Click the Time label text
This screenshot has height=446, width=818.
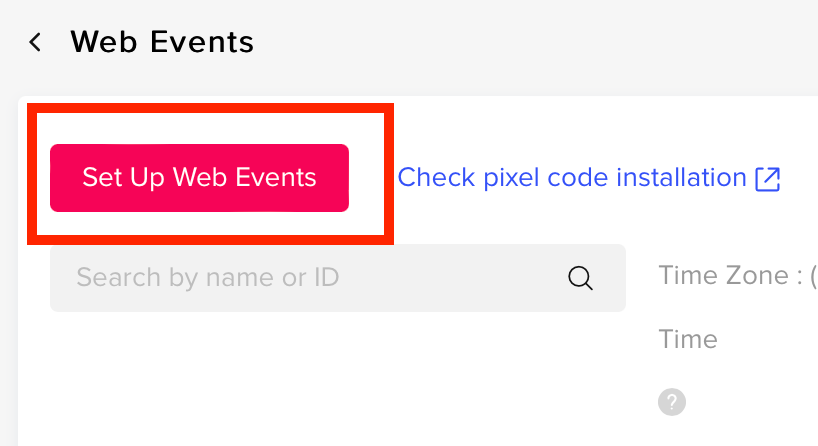(x=688, y=339)
